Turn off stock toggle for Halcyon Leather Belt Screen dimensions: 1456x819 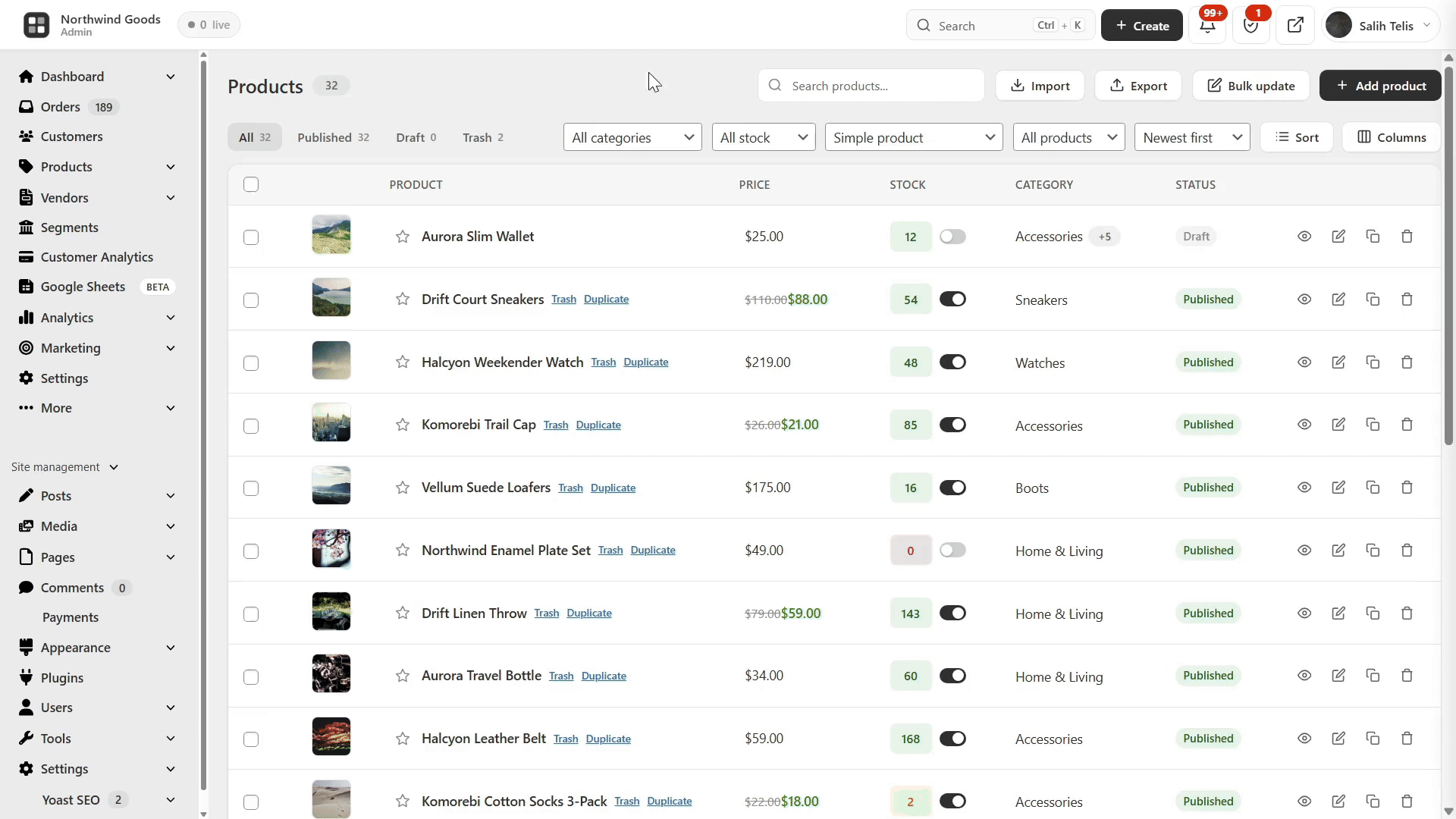click(952, 739)
